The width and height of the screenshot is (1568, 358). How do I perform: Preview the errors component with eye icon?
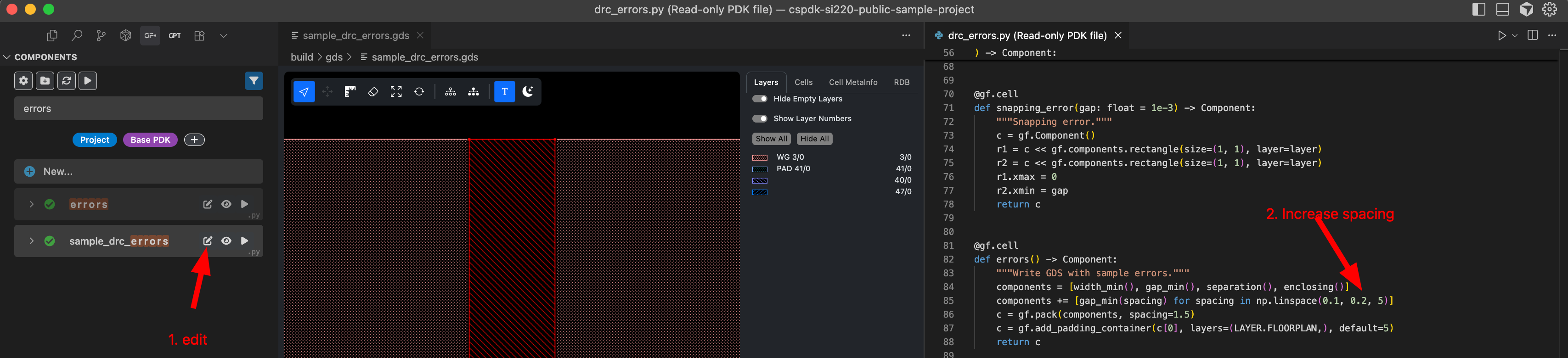point(226,204)
